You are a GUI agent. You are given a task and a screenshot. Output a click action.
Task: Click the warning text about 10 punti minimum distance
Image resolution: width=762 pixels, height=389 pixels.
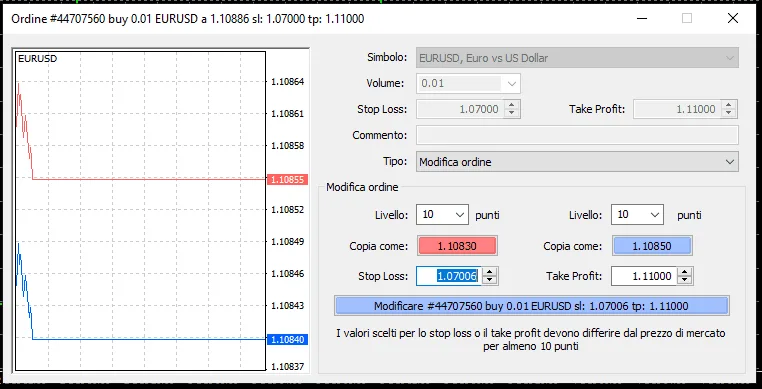point(531,340)
